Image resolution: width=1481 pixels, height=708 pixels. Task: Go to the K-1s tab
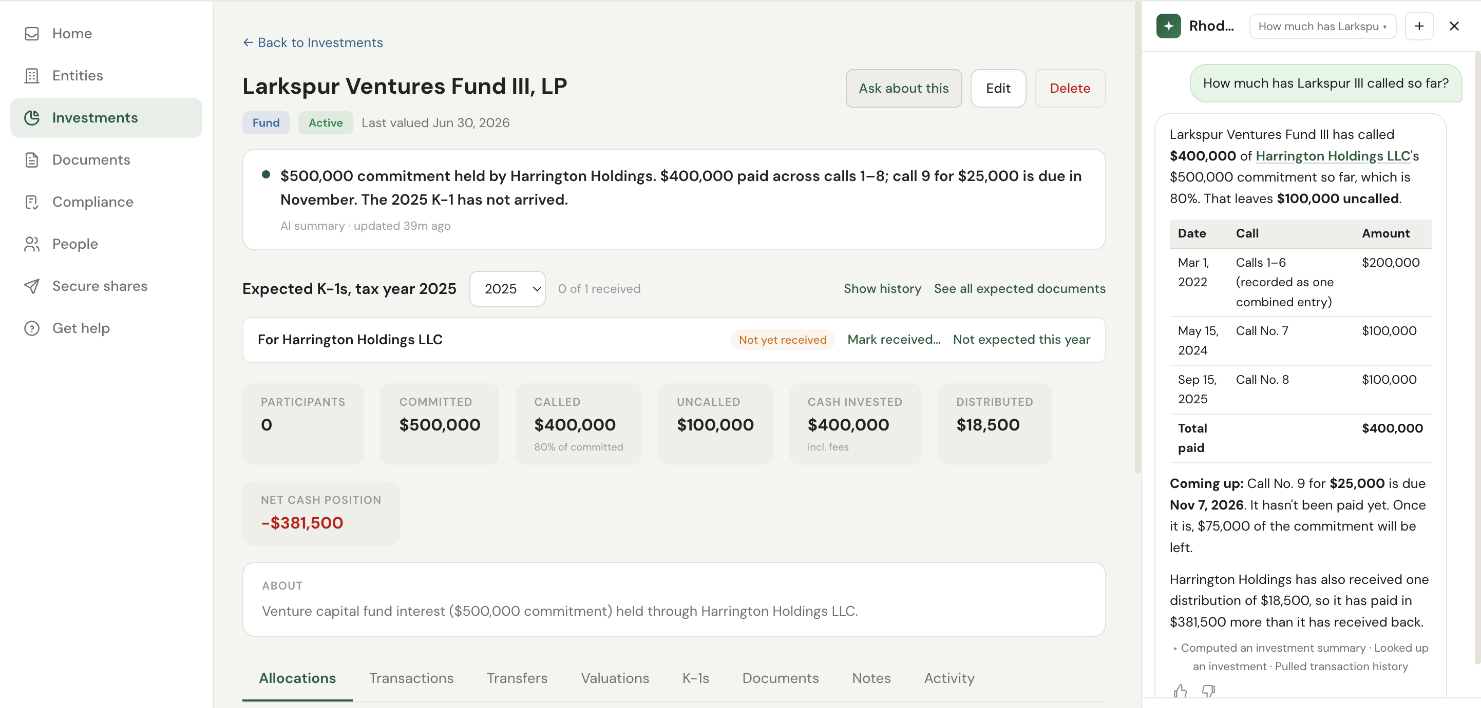[696, 678]
